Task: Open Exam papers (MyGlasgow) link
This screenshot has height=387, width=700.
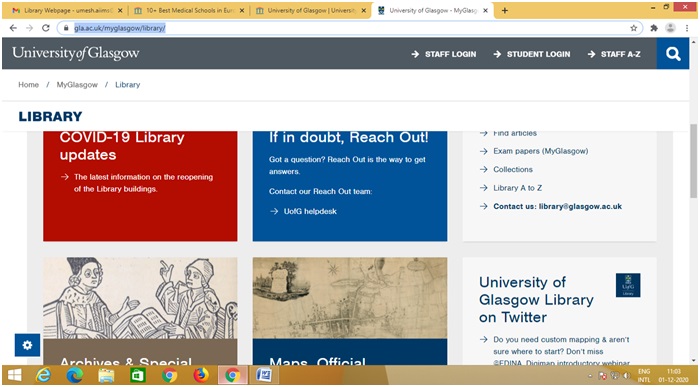Action: (x=541, y=151)
